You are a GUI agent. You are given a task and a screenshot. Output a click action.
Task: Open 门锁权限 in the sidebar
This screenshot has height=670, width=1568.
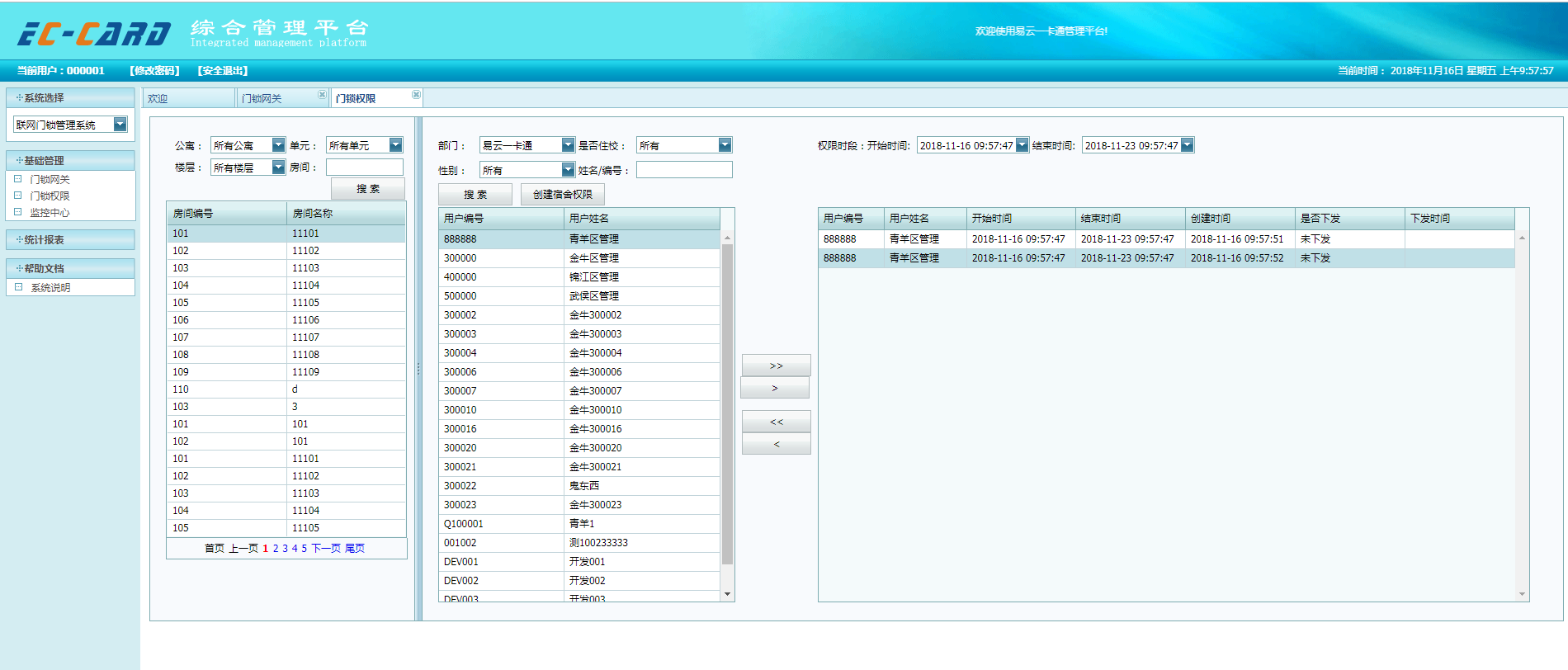50,196
